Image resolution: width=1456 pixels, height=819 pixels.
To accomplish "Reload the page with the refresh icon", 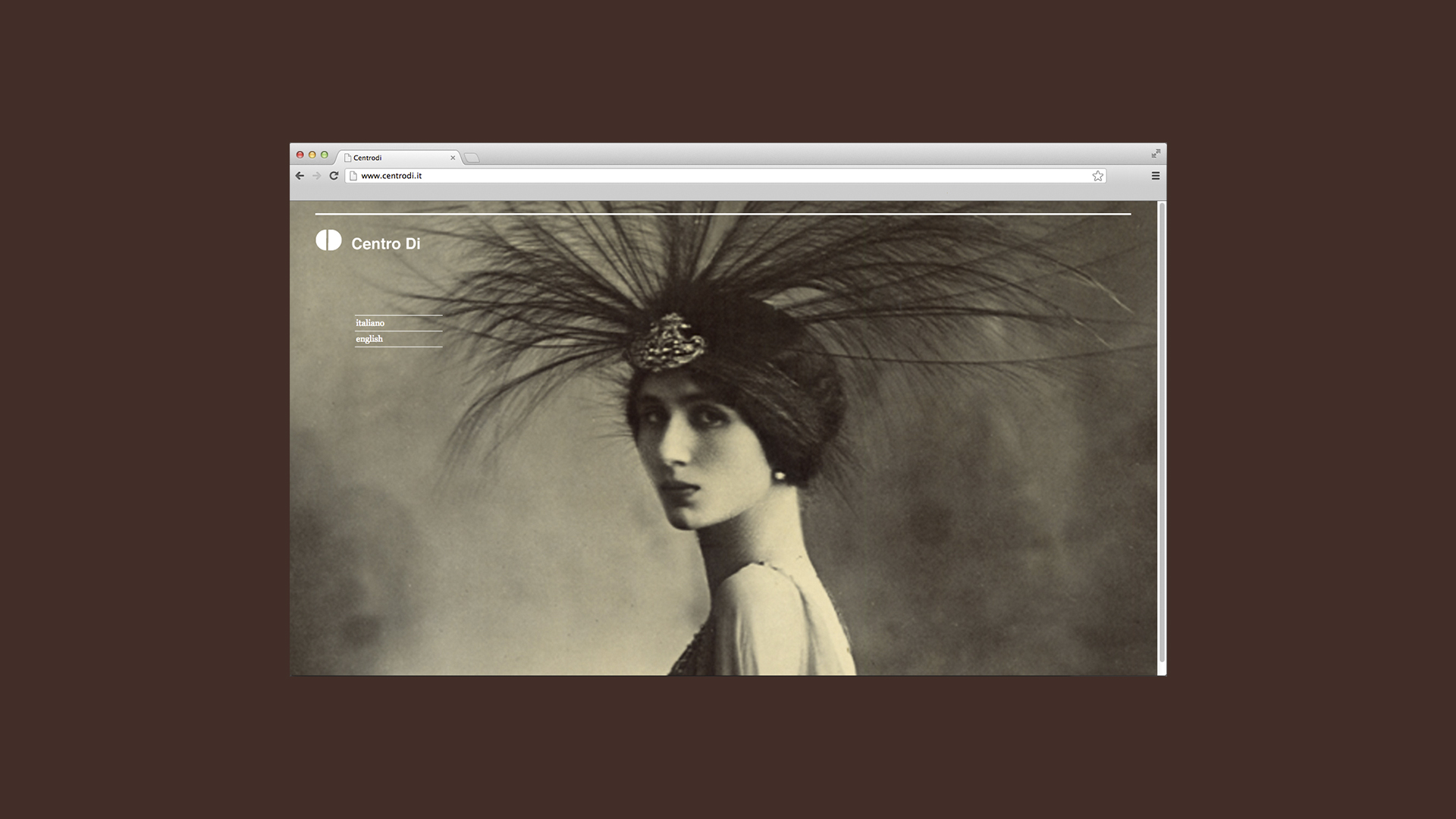I will coord(334,176).
